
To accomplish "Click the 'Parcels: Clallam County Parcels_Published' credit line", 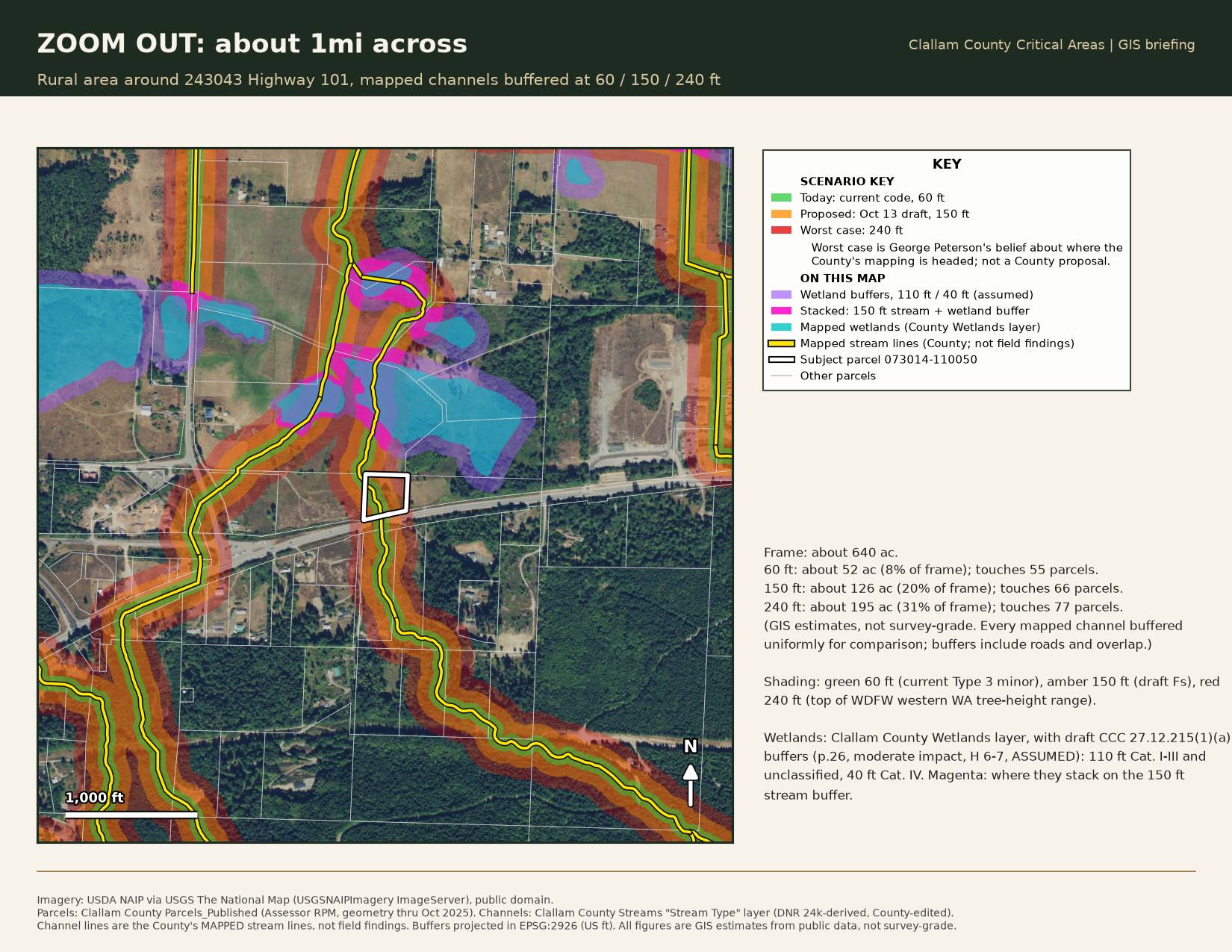I will coord(495,913).
